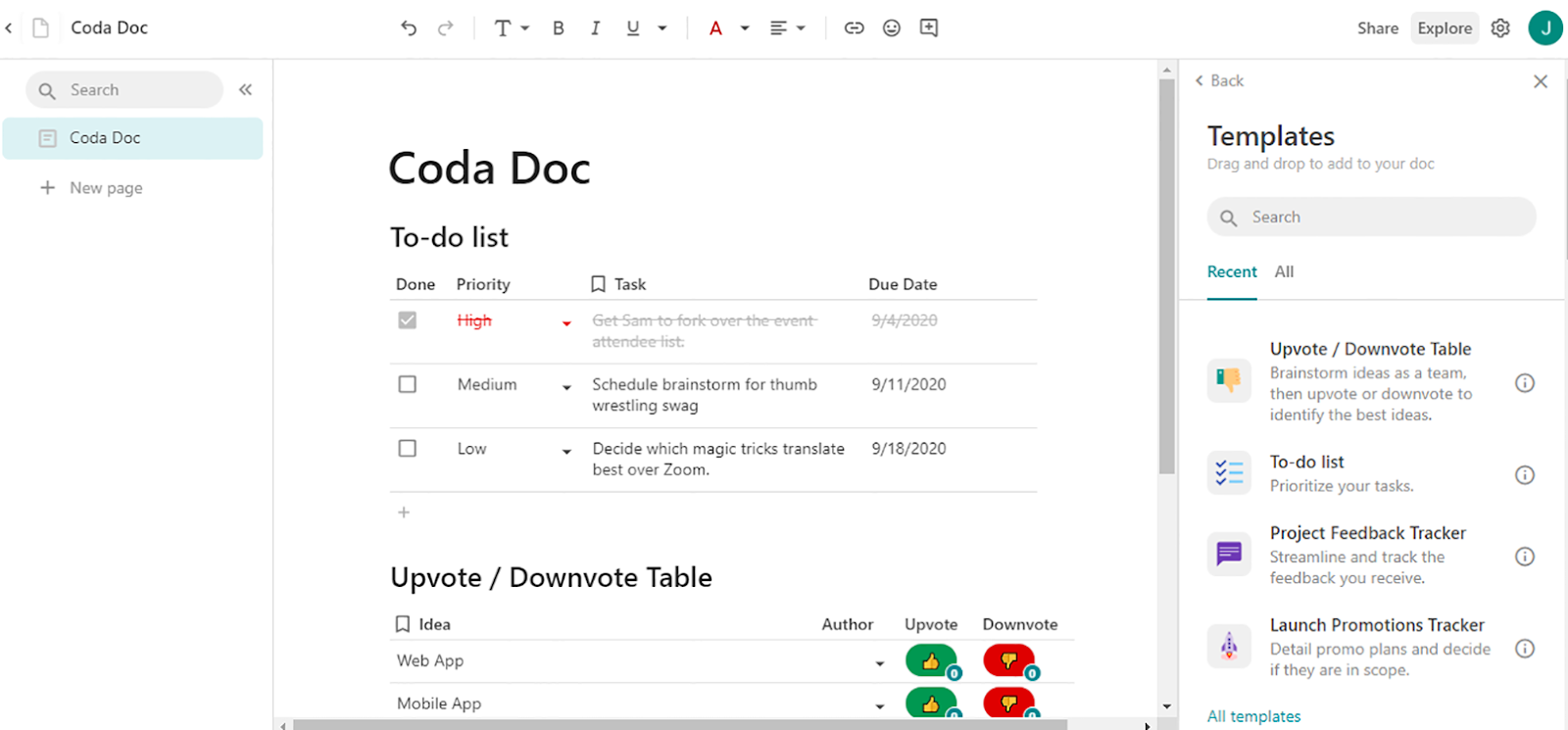
Task: Open priority dropdown for the Medium row
Action: (x=566, y=387)
